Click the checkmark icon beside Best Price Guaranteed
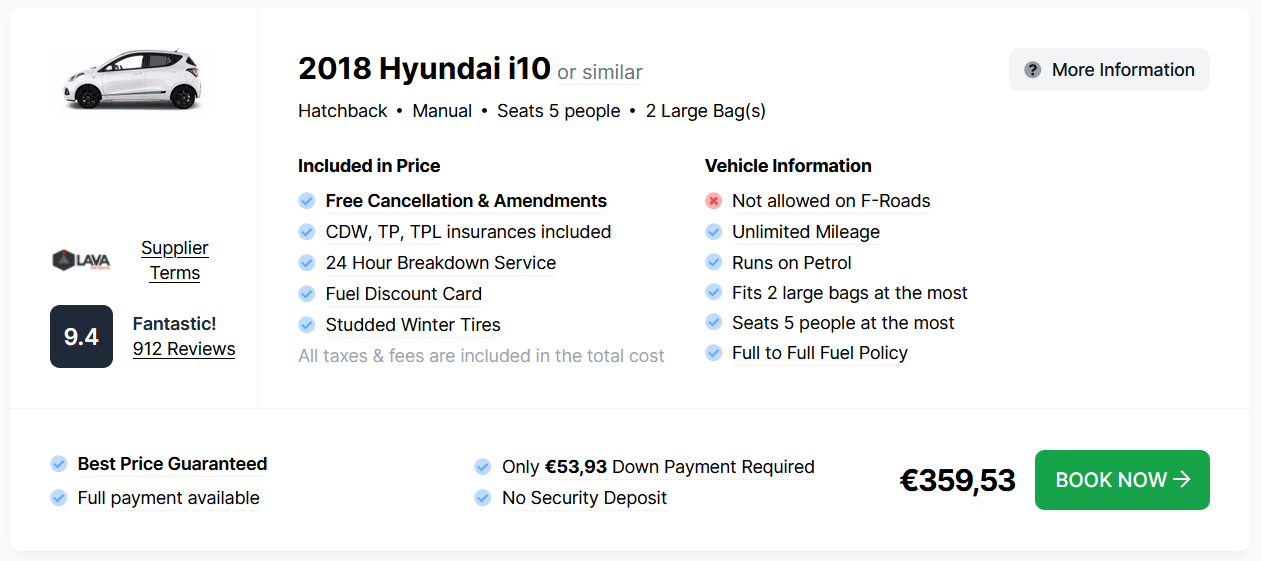 coord(59,464)
